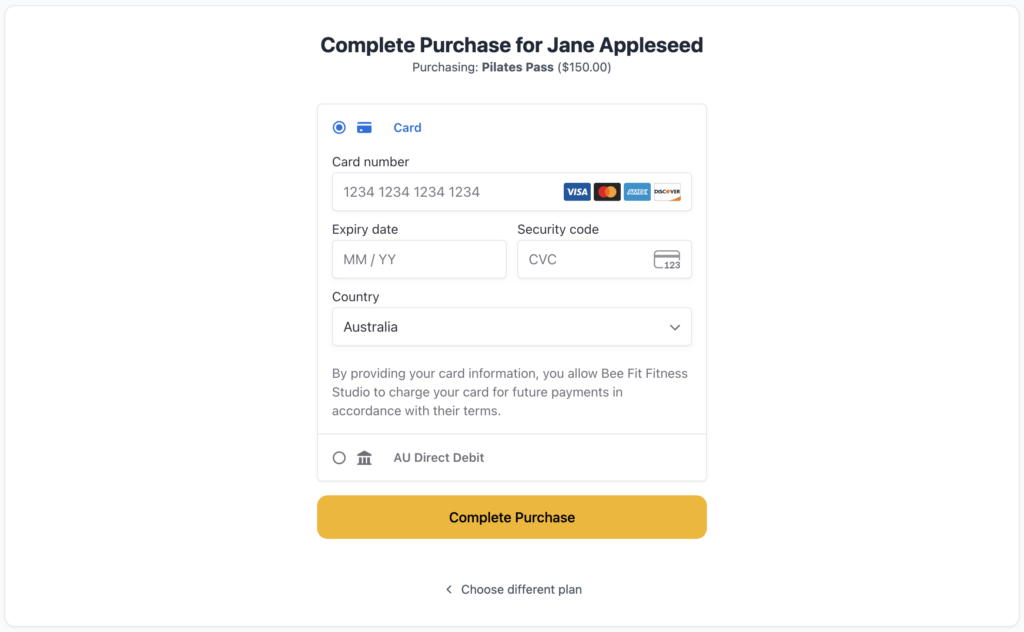
Task: Select the AU Direct Debit radio button
Action: (339, 458)
